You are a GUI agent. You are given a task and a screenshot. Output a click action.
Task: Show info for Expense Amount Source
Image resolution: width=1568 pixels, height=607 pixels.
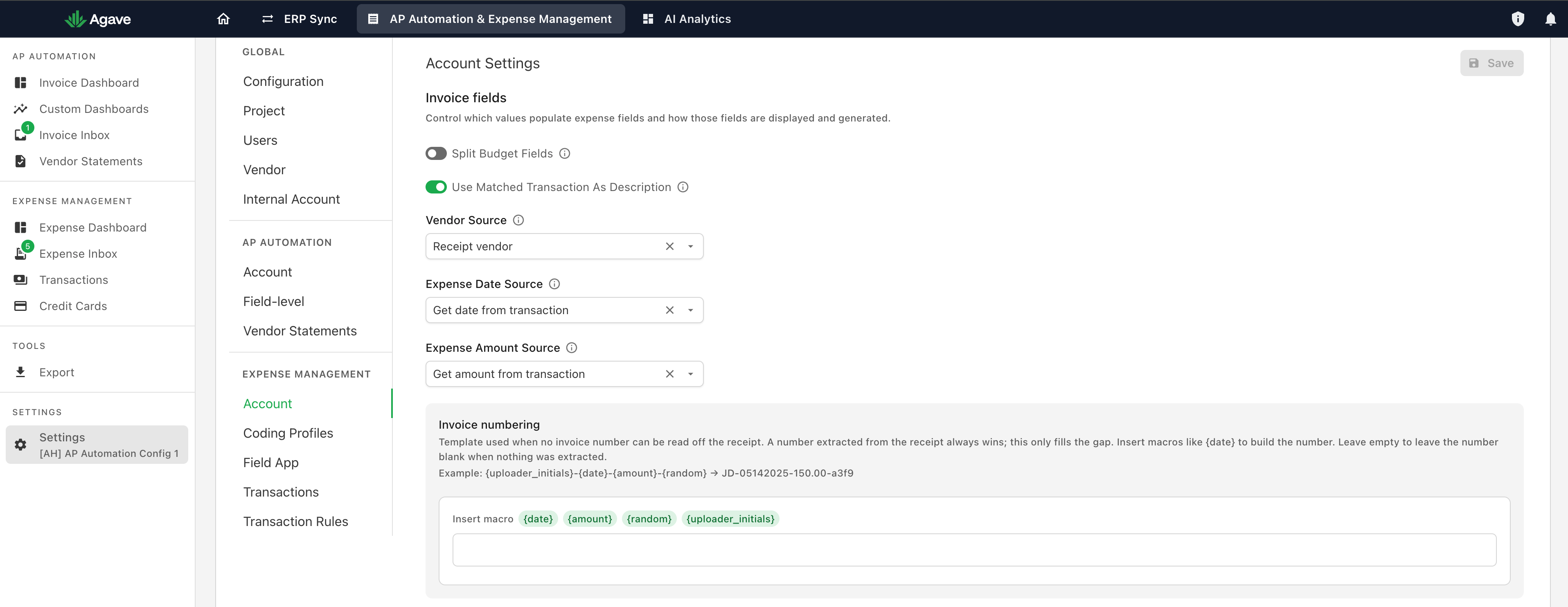coord(572,348)
